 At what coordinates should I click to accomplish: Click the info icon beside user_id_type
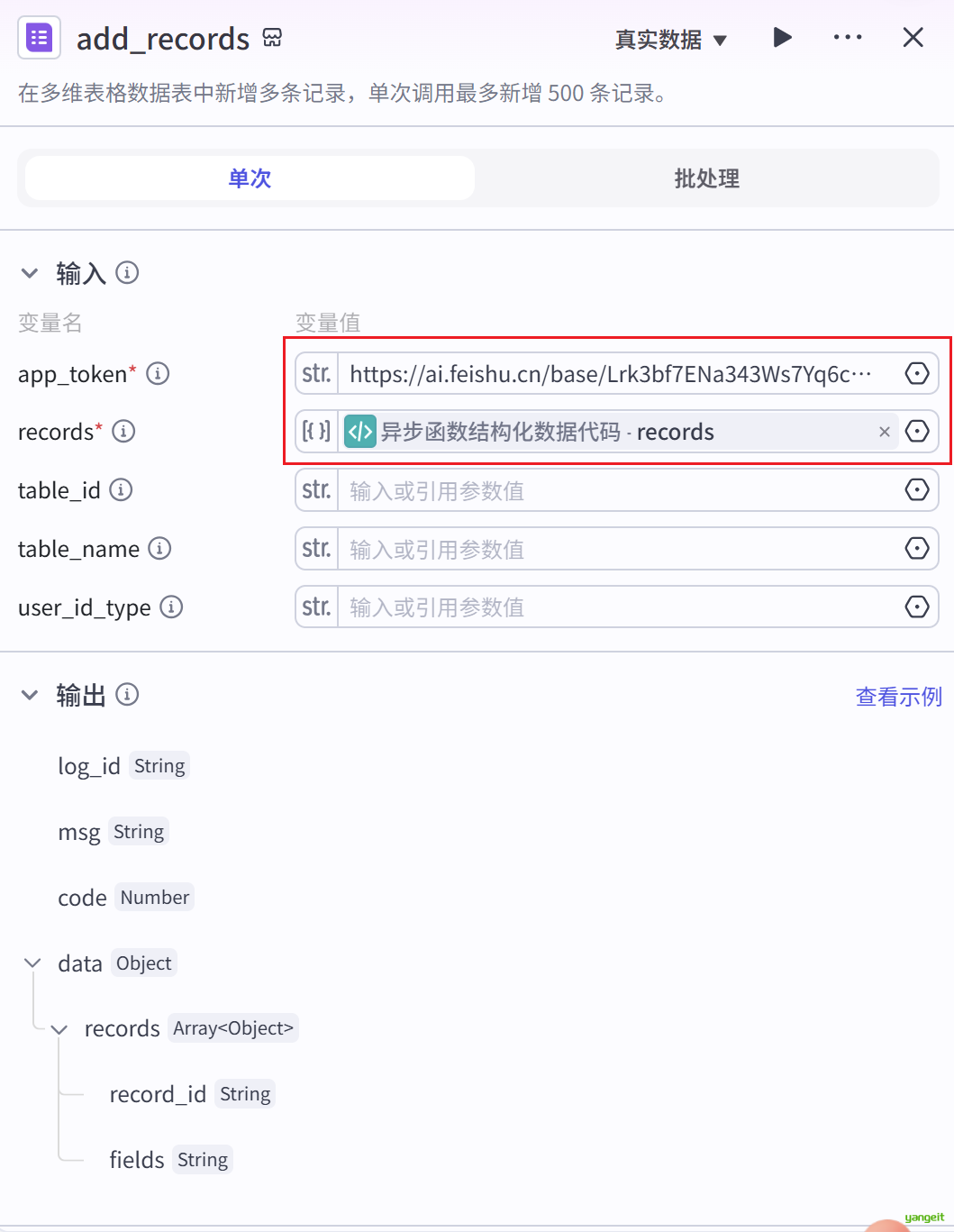(x=171, y=607)
